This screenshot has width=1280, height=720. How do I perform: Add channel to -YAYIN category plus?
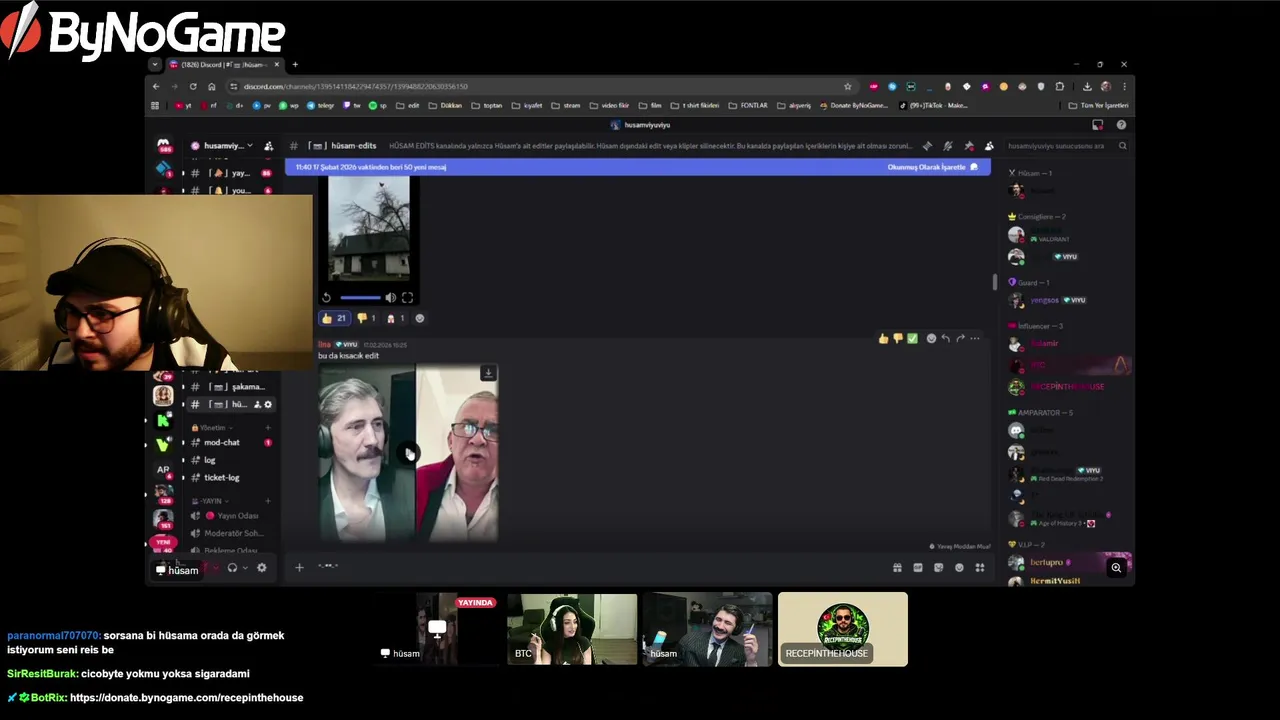(x=268, y=500)
